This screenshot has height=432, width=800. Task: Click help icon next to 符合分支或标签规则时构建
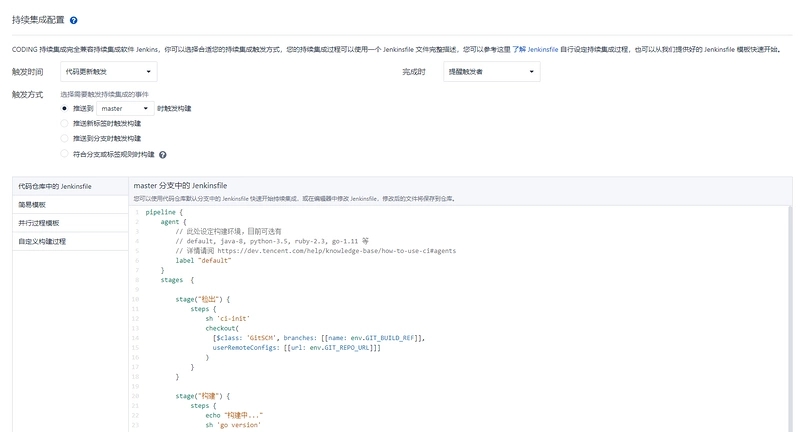(x=163, y=155)
